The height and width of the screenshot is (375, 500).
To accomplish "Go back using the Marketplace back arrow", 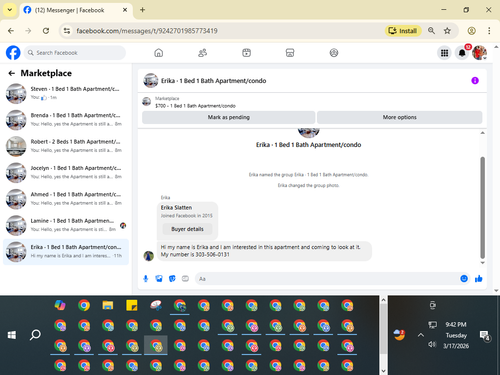I will tap(12, 73).
